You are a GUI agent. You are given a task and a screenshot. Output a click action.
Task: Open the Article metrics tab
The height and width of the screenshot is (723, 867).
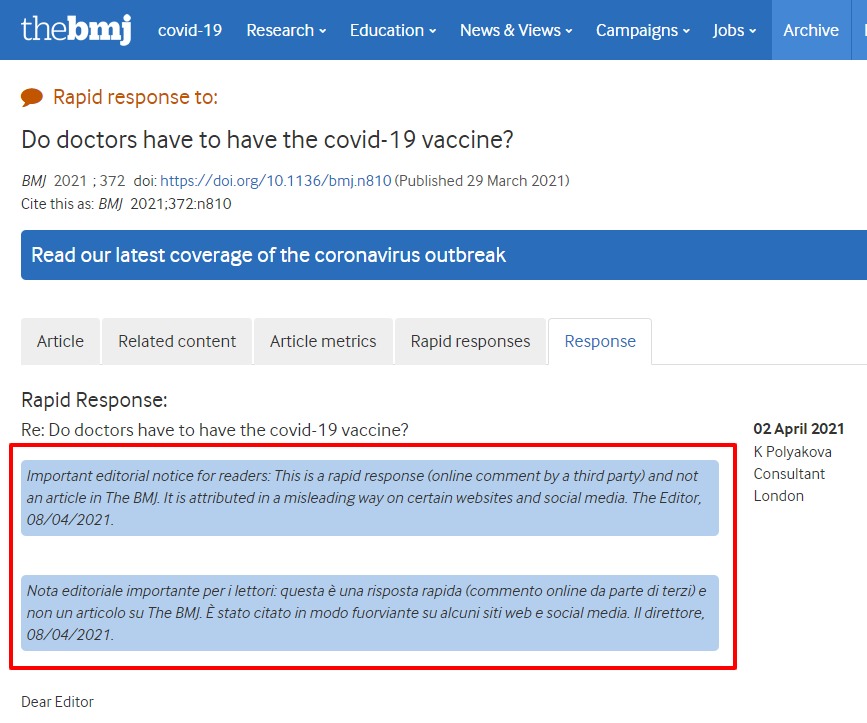tap(323, 342)
